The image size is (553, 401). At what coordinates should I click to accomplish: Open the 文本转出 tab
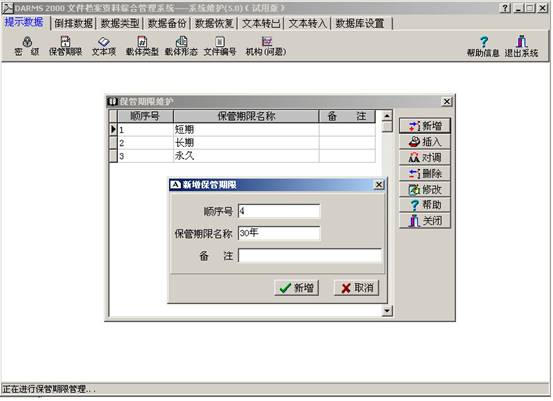[x=261, y=24]
